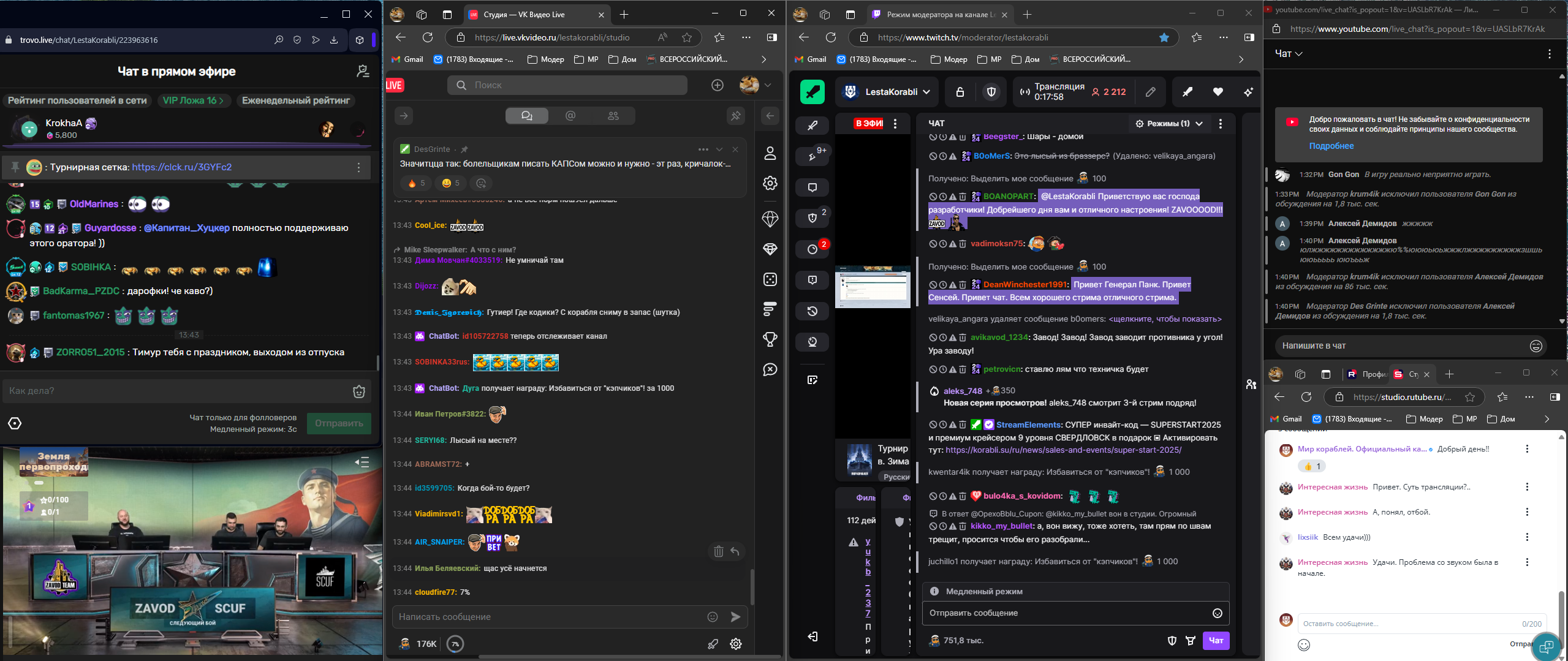Click the dice icon in VK right sidebar
Viewport: 1568px width, 661px height.
pyautogui.click(x=770, y=279)
